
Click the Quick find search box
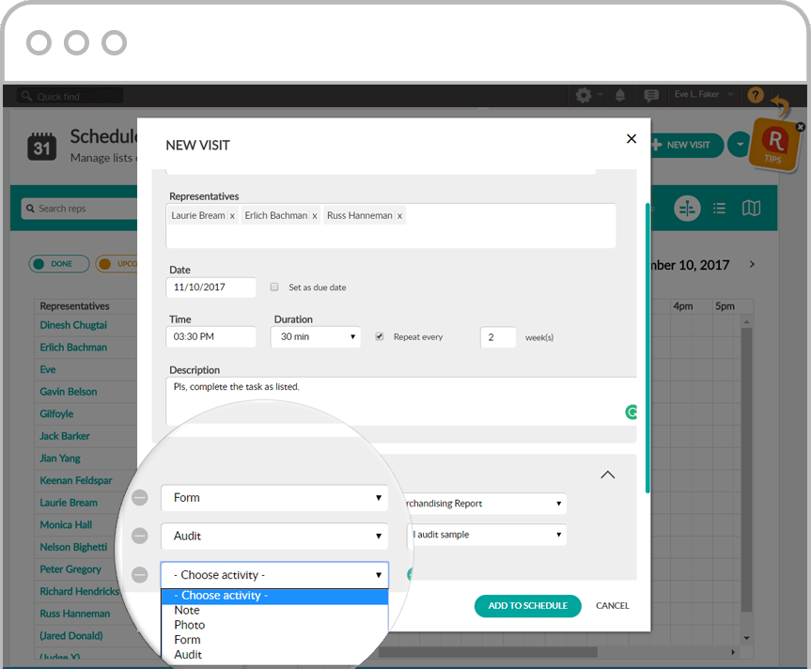coord(70,96)
